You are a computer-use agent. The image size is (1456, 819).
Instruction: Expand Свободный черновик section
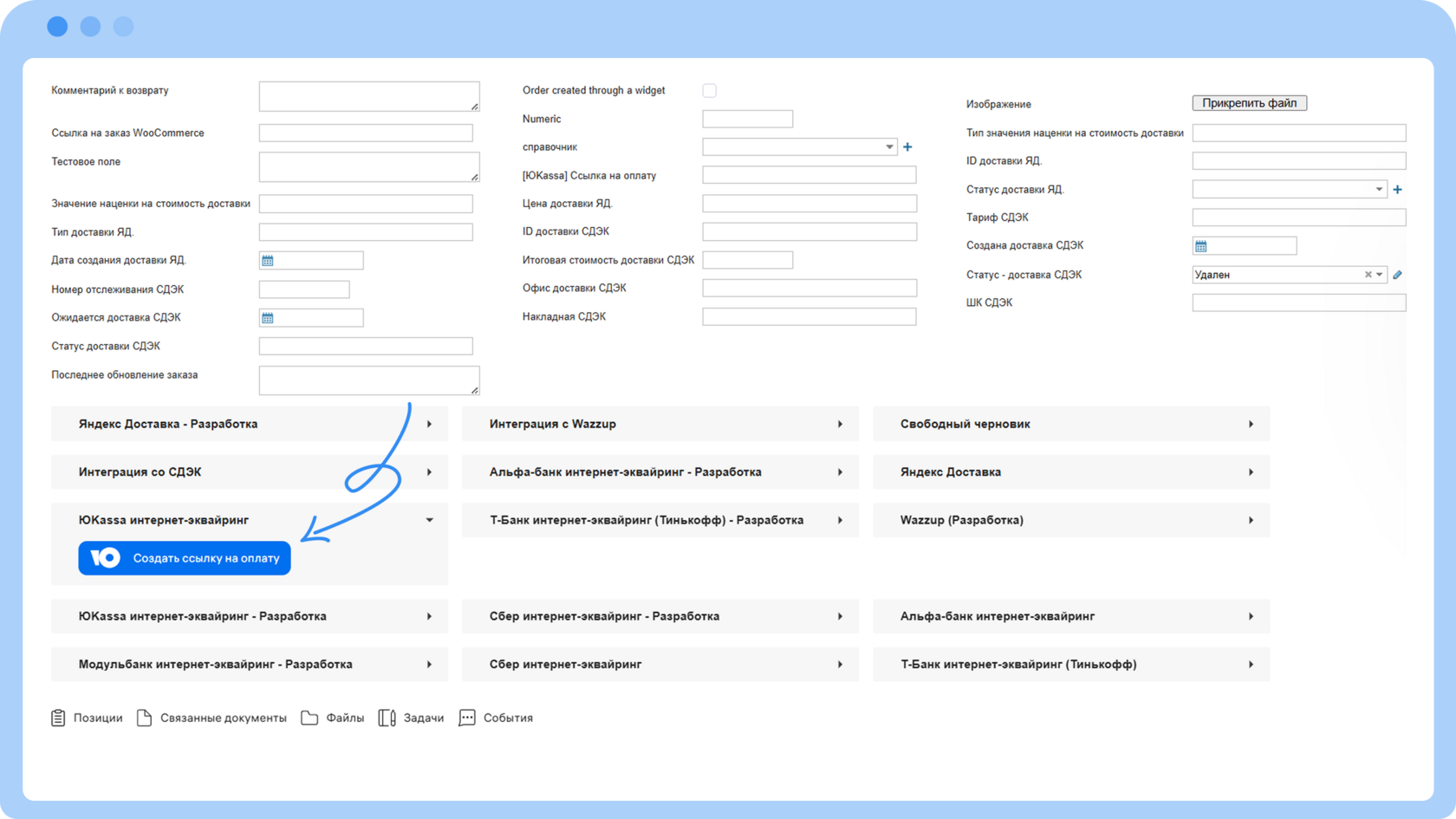coord(1071,424)
